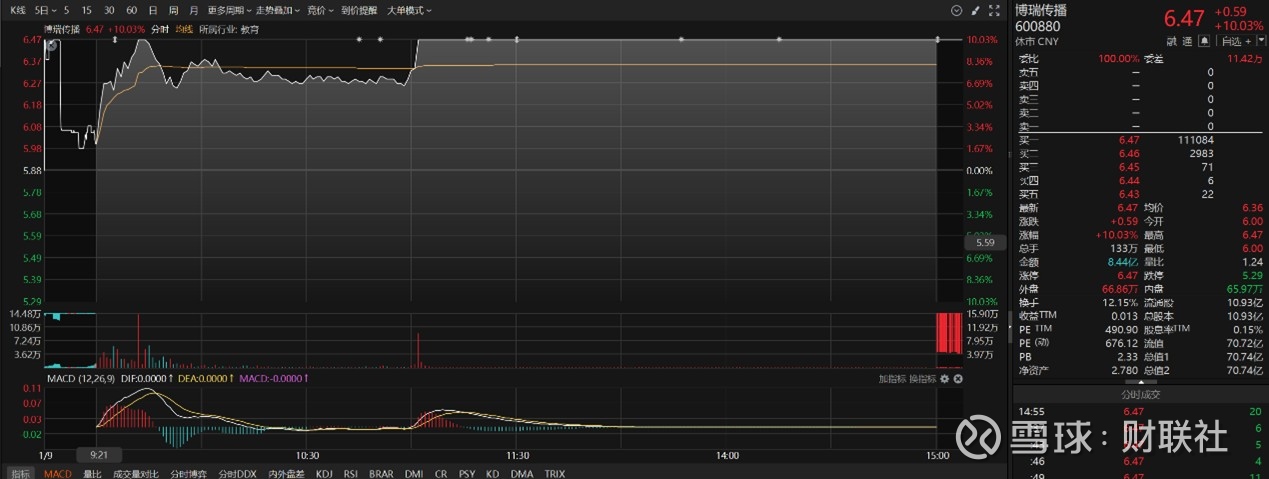Toggle the 分时 line legend
The height and width of the screenshot is (479, 1269).
click(160, 29)
